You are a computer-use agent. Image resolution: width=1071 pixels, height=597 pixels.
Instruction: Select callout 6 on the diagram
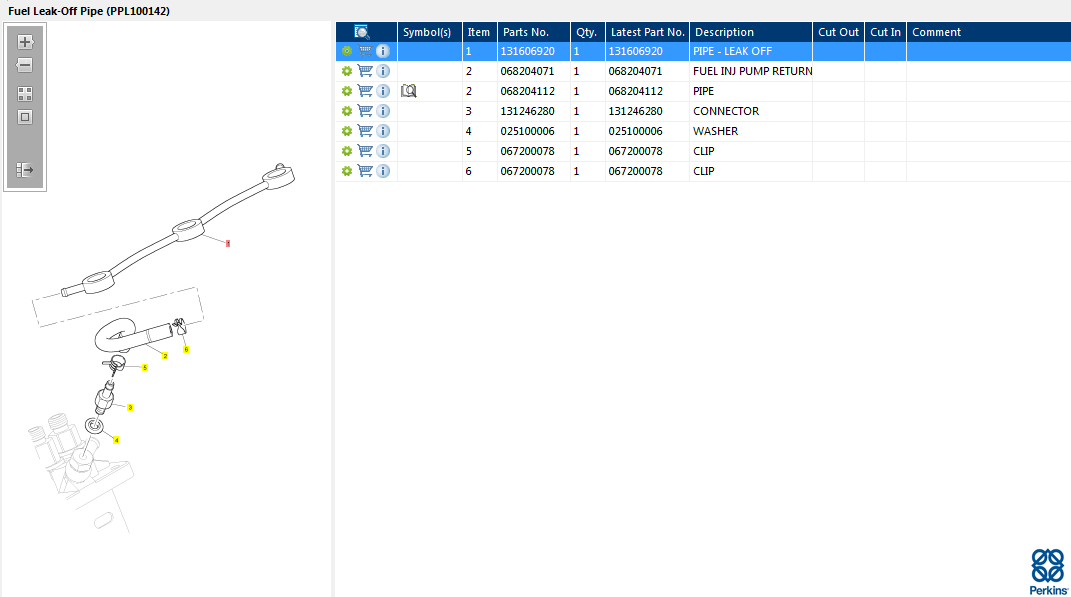(x=186, y=350)
